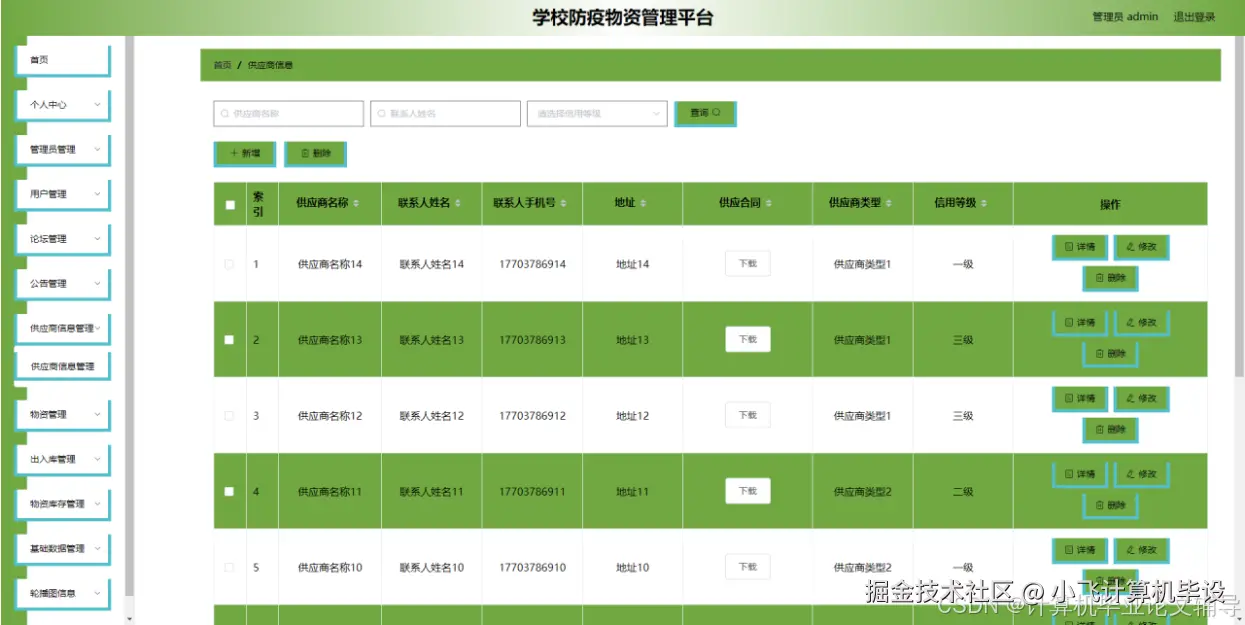The width and height of the screenshot is (1245, 625).
Task: Click the 新增 add button
Action: point(244,154)
